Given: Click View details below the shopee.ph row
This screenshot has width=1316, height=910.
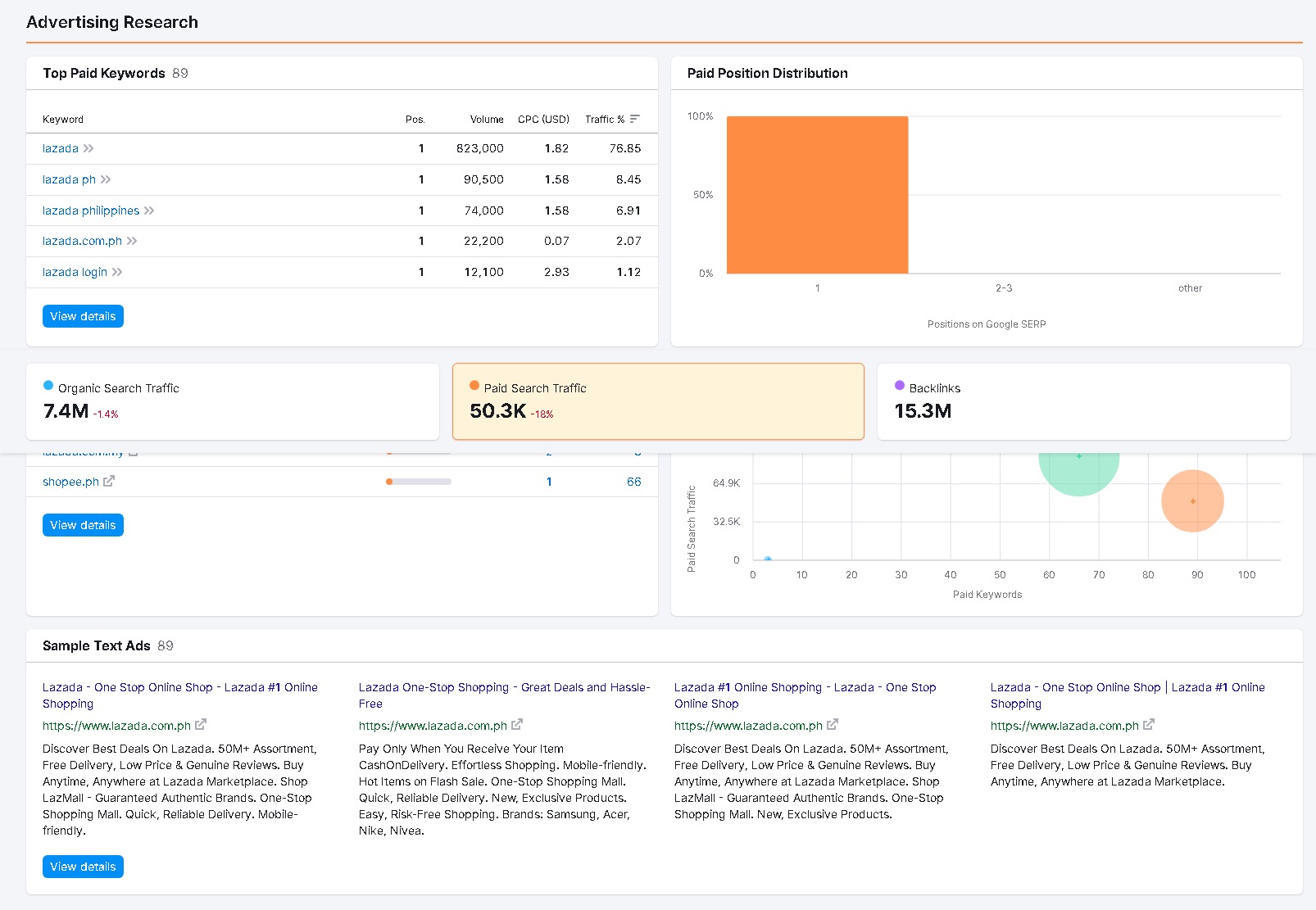Looking at the screenshot, I should 83,525.
